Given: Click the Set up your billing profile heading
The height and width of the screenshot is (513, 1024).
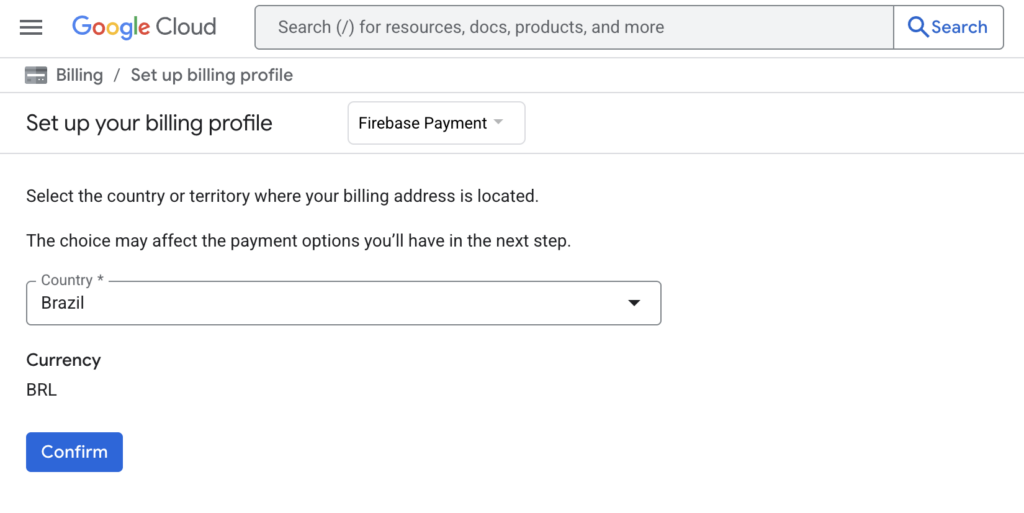Looking at the screenshot, I should point(149,123).
